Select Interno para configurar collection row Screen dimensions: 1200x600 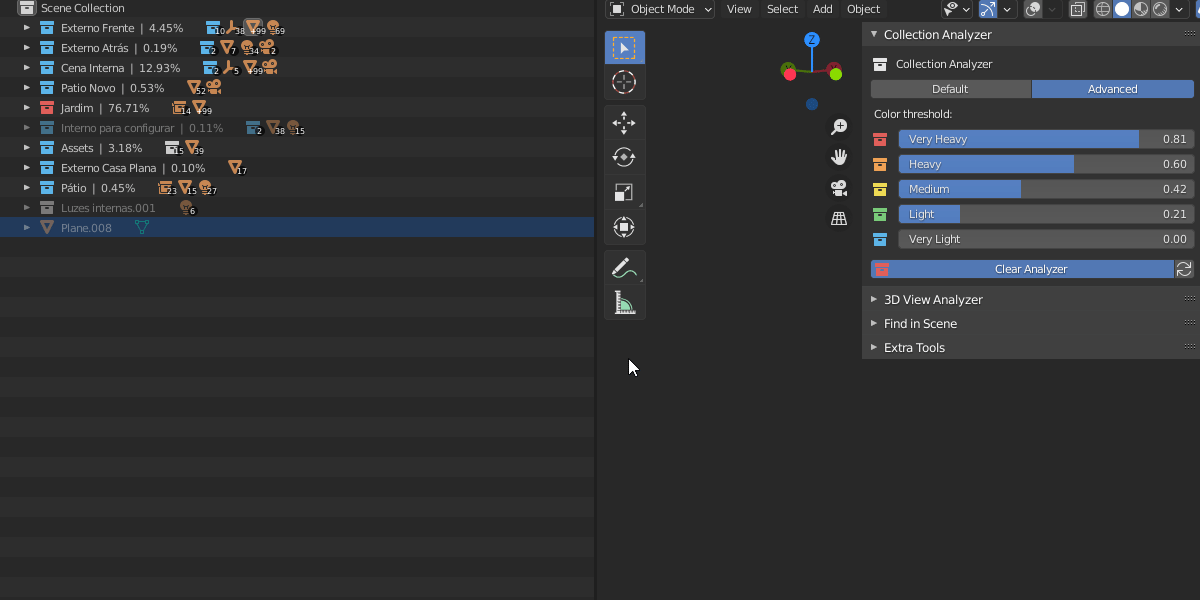pyautogui.click(x=297, y=128)
